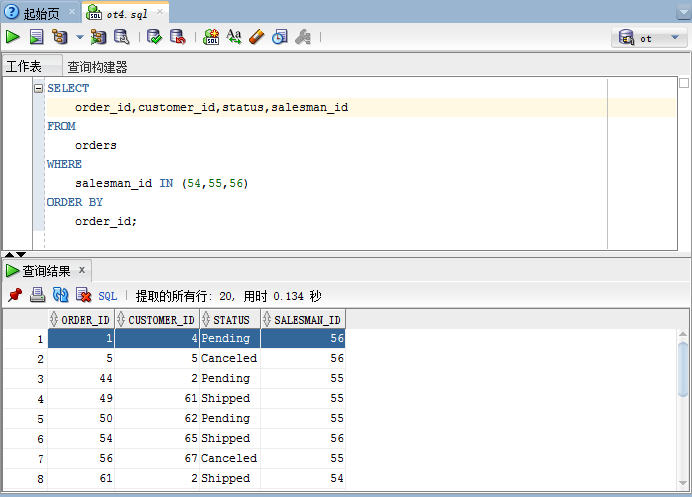Click the print icon in results toolbar
Image resolution: width=692 pixels, height=497 pixels.
click(37, 295)
